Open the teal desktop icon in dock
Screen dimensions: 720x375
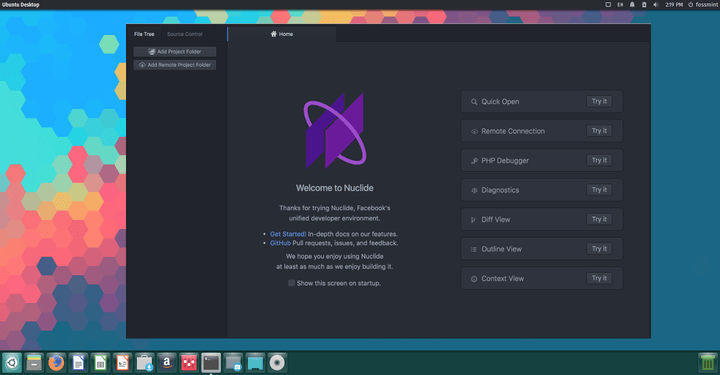[255, 363]
